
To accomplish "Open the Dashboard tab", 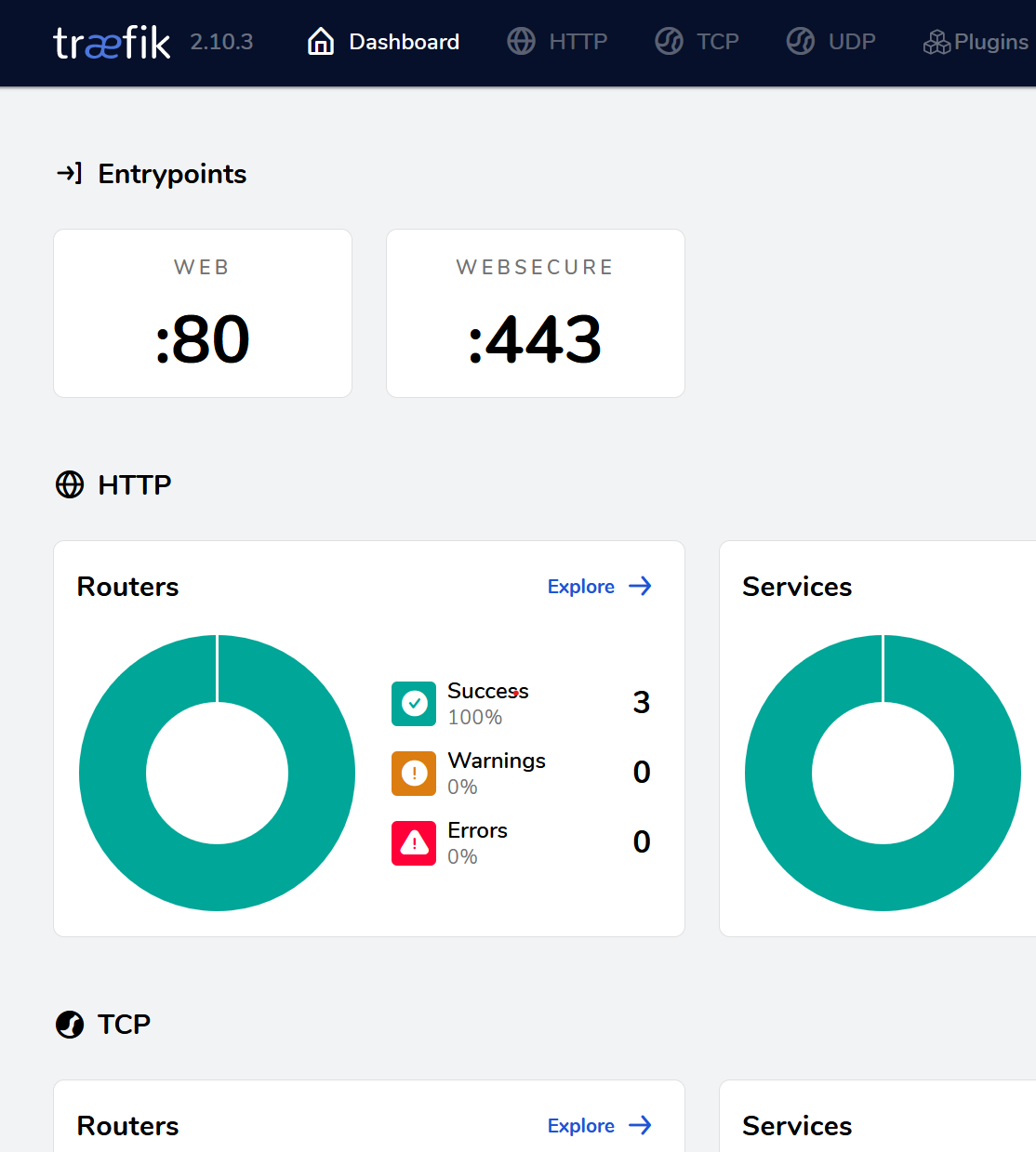I will [383, 42].
